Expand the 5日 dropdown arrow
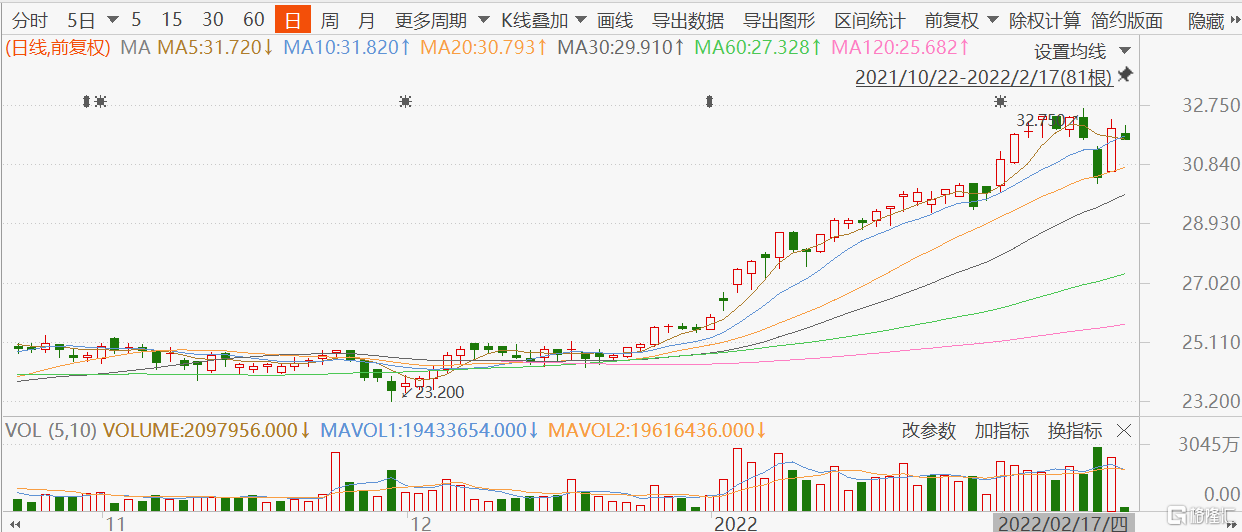This screenshot has height=532, width=1242. click(110, 20)
